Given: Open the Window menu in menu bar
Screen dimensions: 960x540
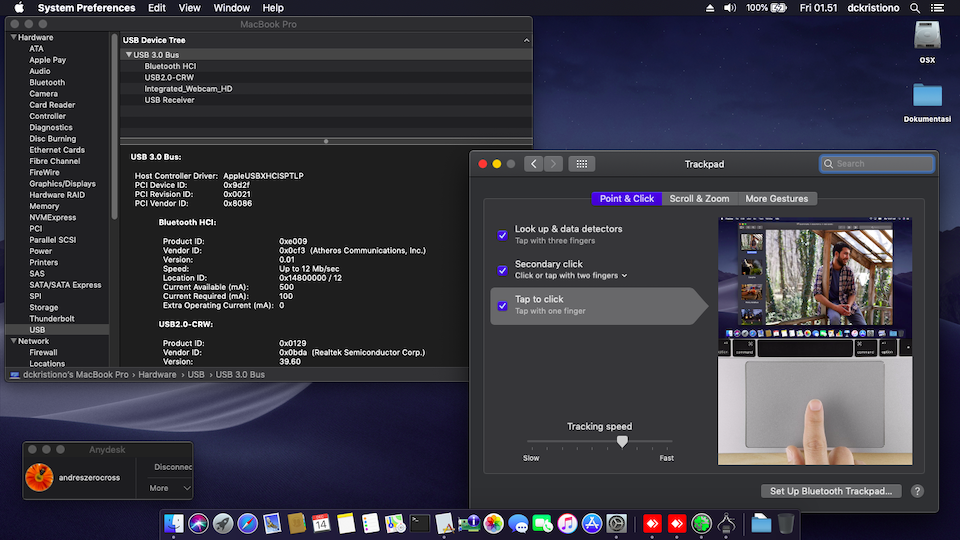Looking at the screenshot, I should pyautogui.click(x=232, y=8).
